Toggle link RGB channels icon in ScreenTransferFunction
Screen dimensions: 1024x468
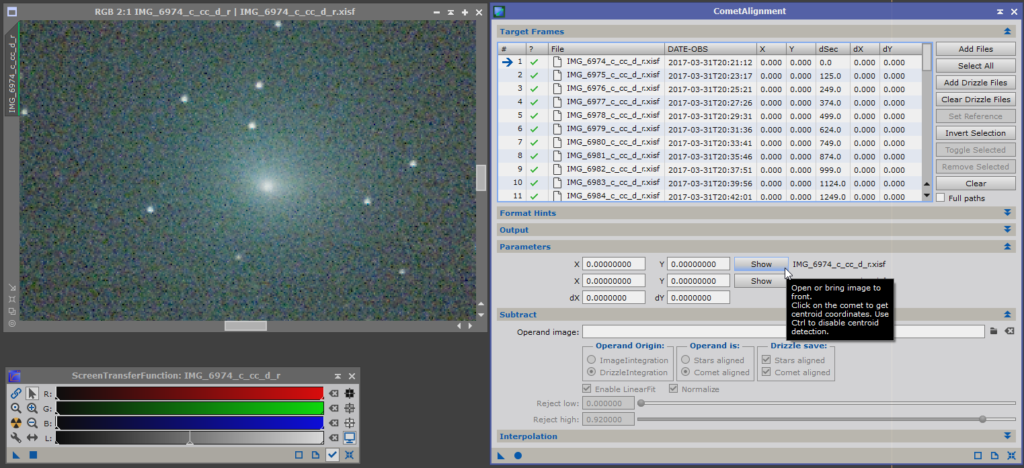coord(16,394)
